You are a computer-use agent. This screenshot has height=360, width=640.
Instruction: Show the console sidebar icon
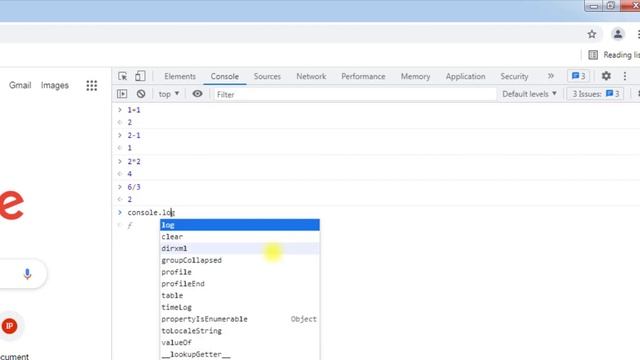pyautogui.click(x=122, y=94)
